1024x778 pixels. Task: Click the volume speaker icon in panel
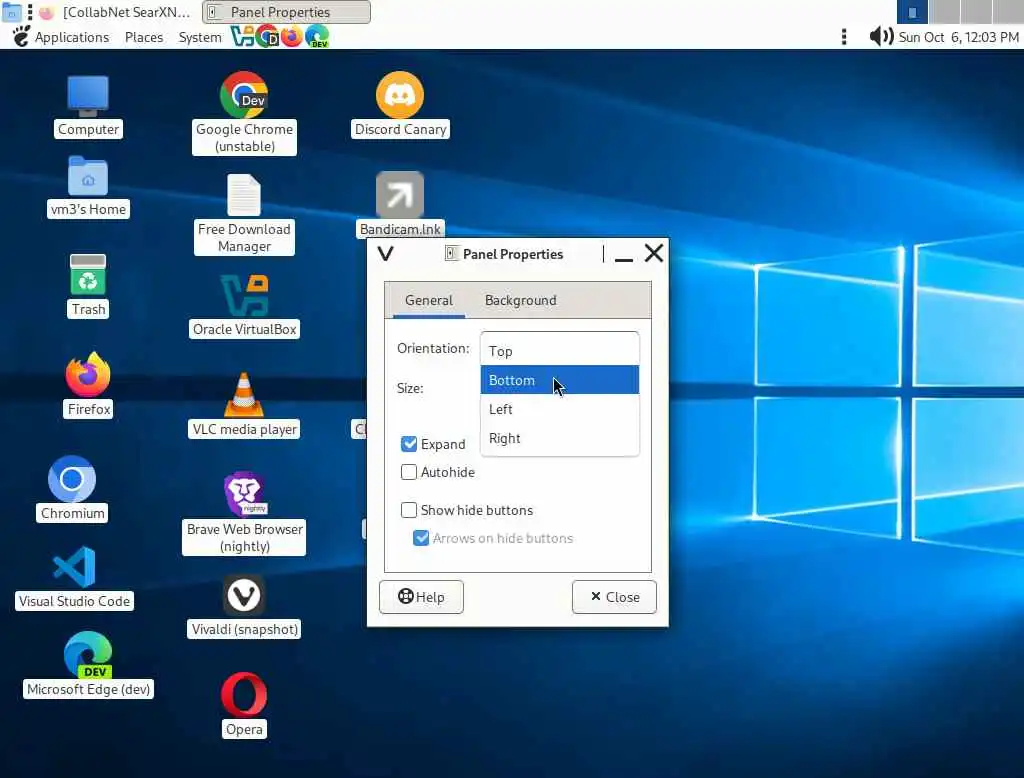click(x=881, y=36)
